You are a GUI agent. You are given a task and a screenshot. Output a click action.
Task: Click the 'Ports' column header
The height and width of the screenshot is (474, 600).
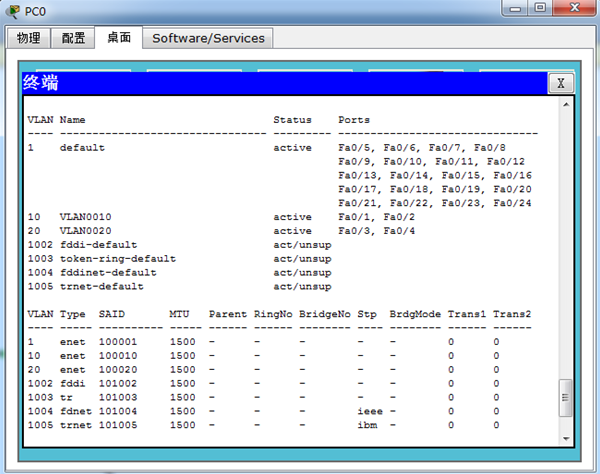click(354, 120)
